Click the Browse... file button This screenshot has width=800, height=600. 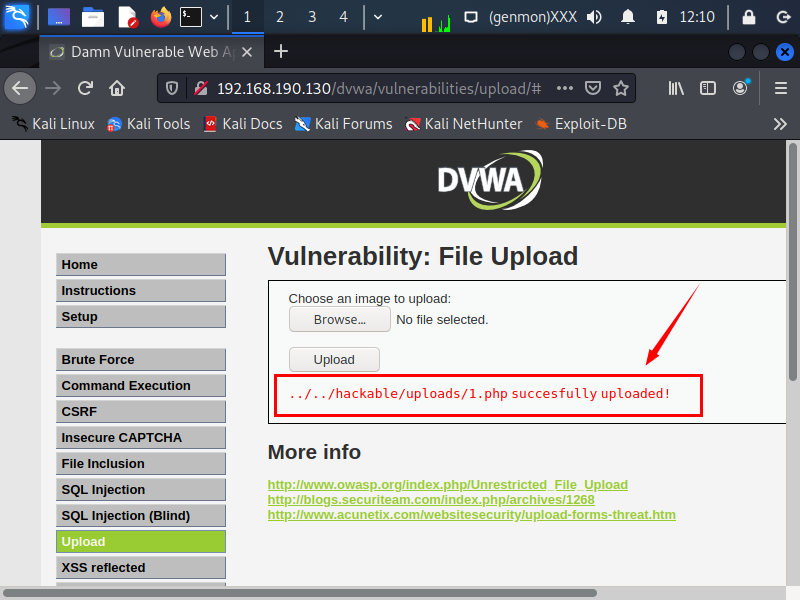click(340, 319)
